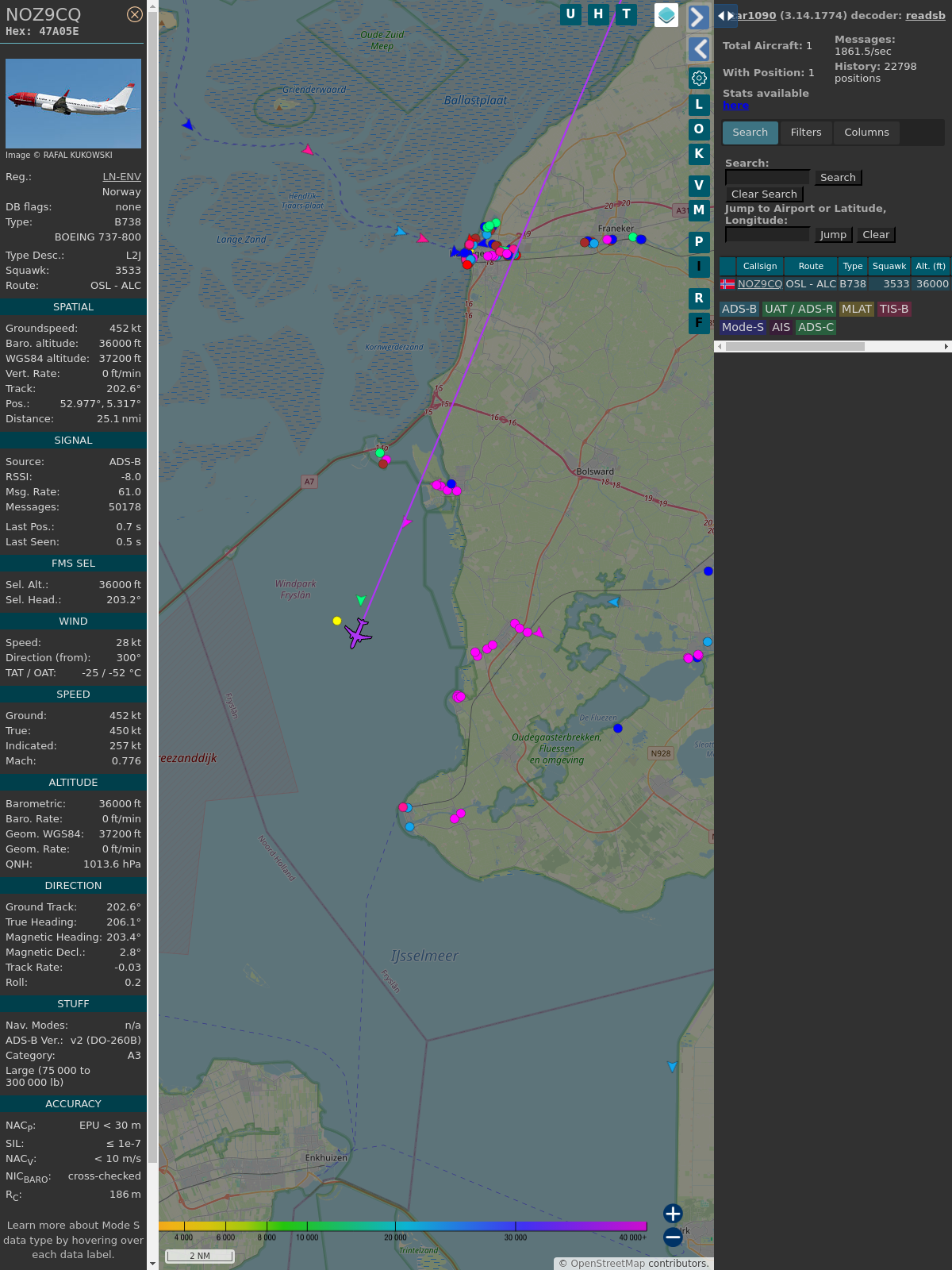Toggle the K map button
Image resolution: width=952 pixels, height=1270 pixels.
pos(699,154)
